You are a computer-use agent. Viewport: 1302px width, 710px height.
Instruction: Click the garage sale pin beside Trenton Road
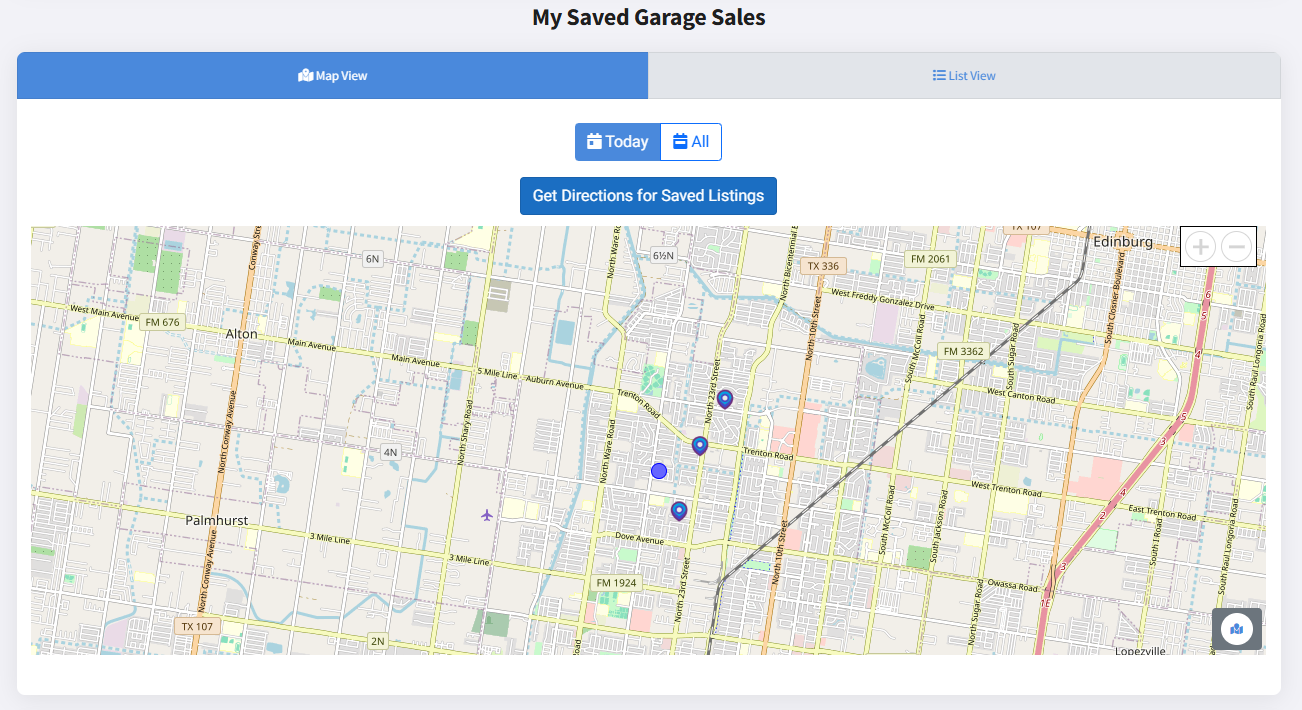699,445
